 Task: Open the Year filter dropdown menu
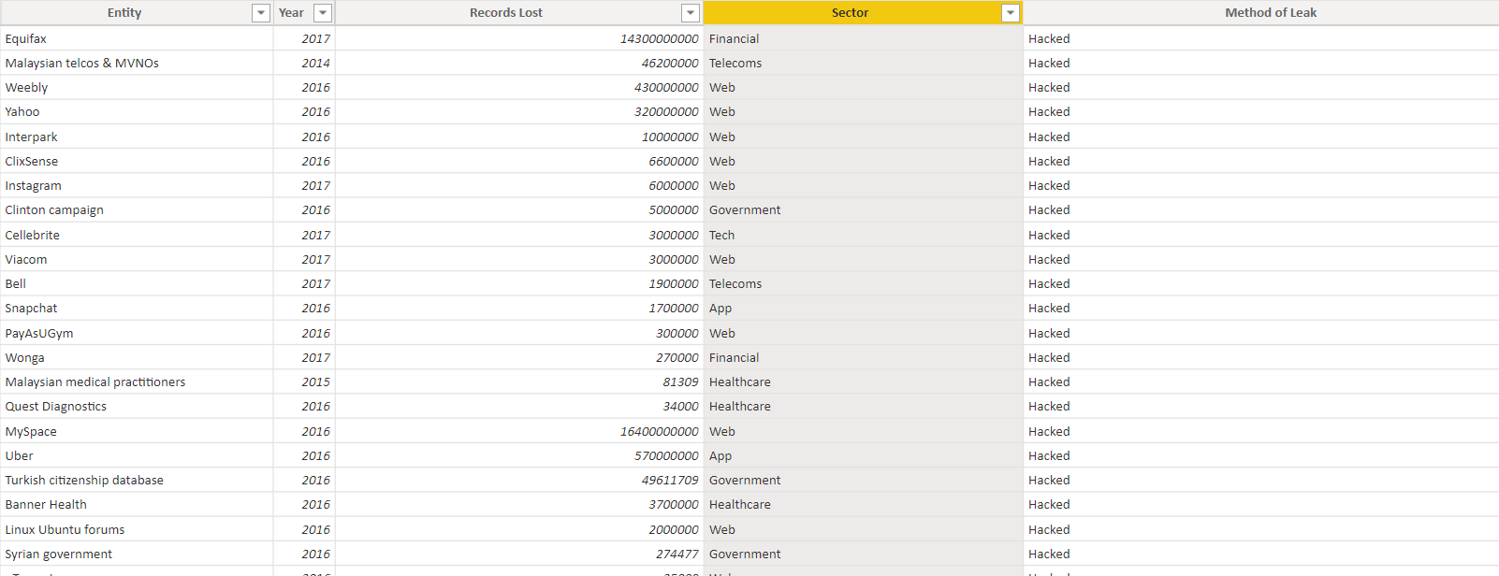[x=323, y=12]
